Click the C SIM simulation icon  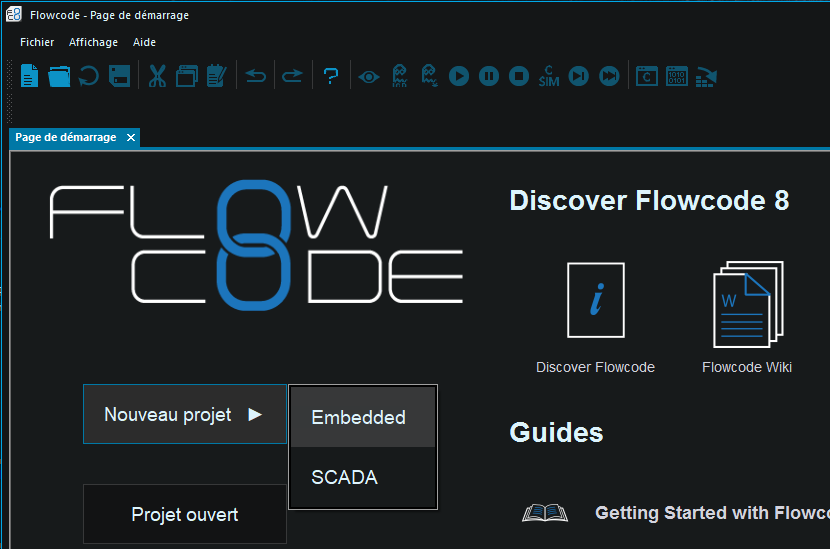click(549, 76)
